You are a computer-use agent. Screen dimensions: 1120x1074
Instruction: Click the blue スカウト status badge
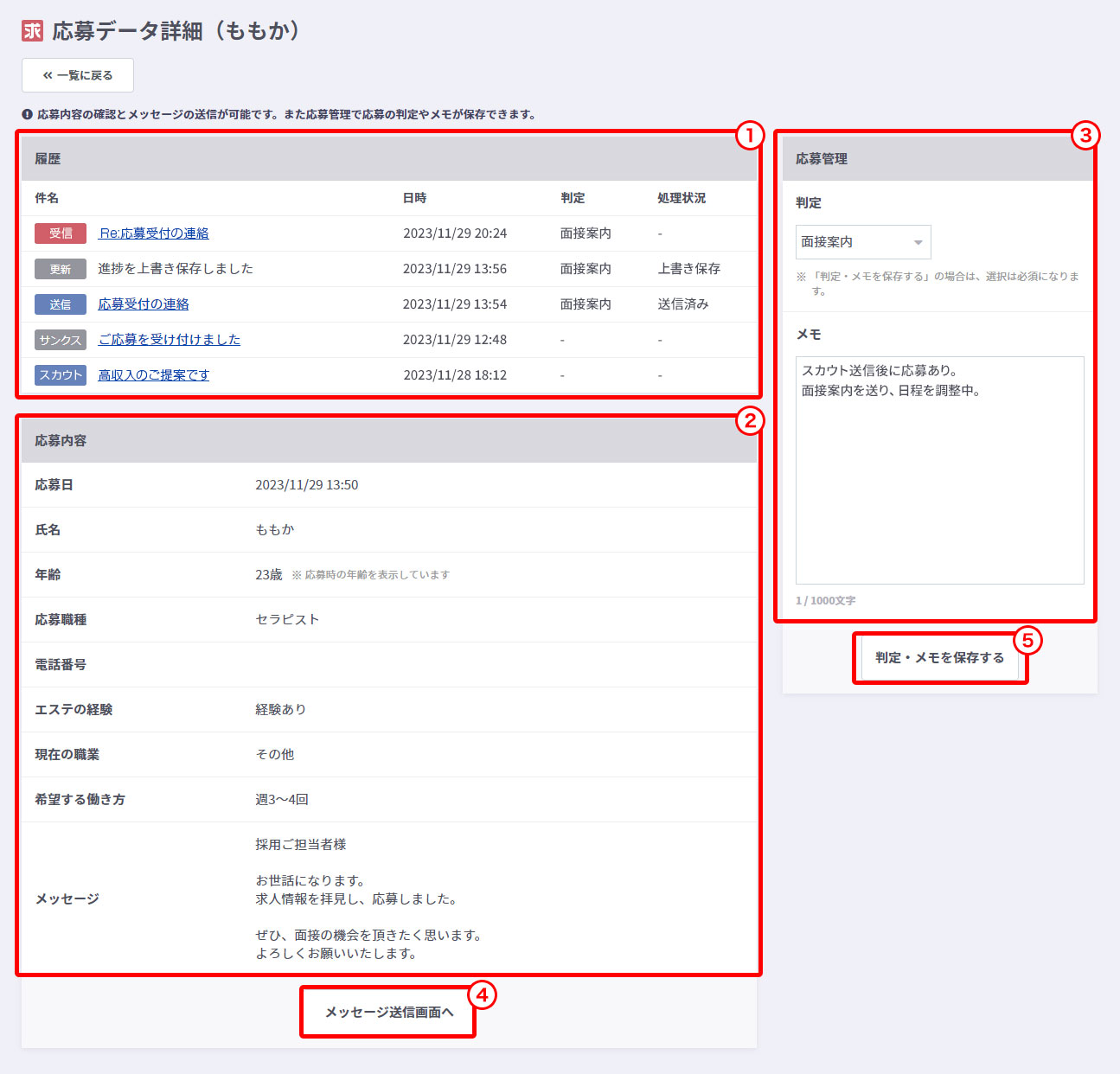click(x=61, y=375)
